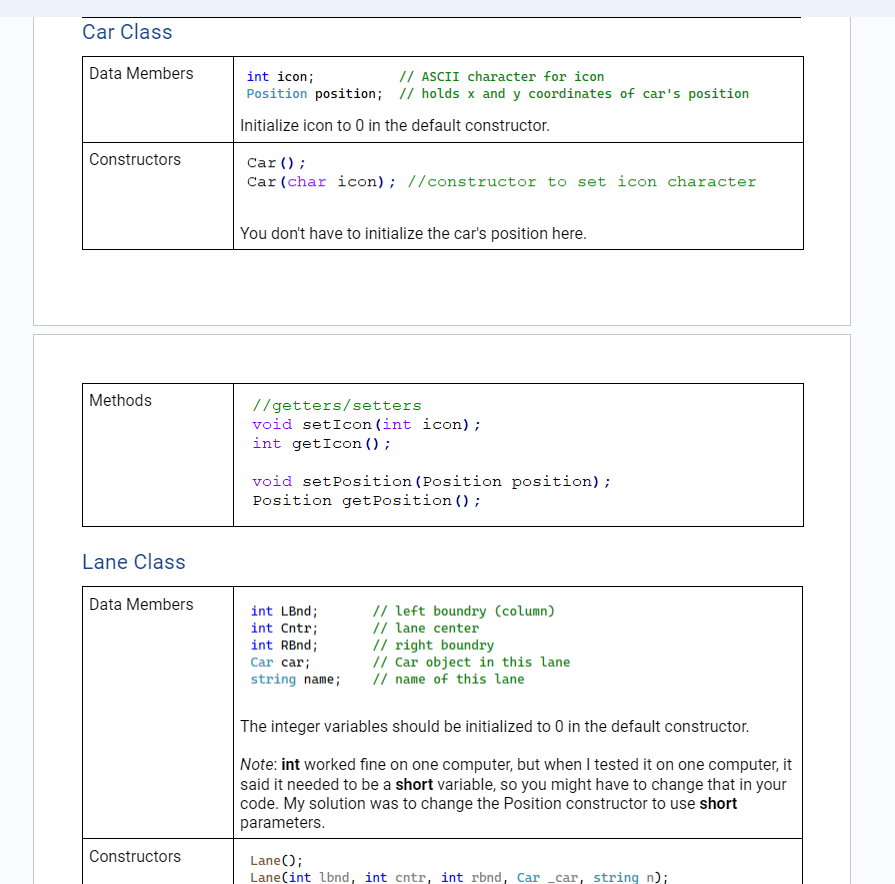Click "You don't have to initialize the car's position here."
The image size is (895, 884).
tap(413, 233)
